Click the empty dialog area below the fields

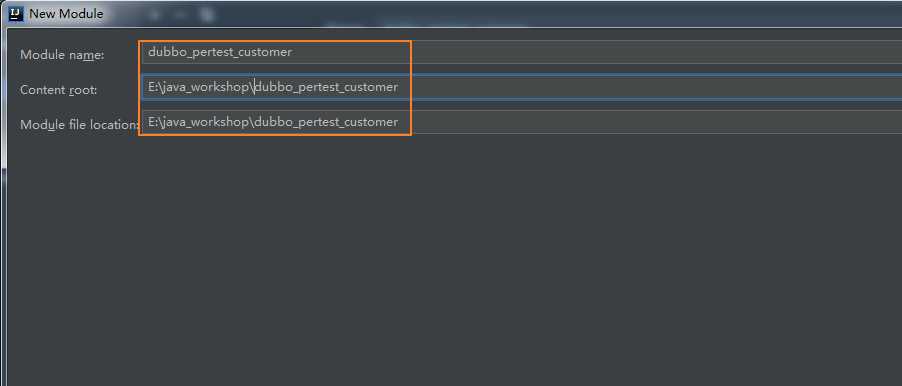coord(454,259)
